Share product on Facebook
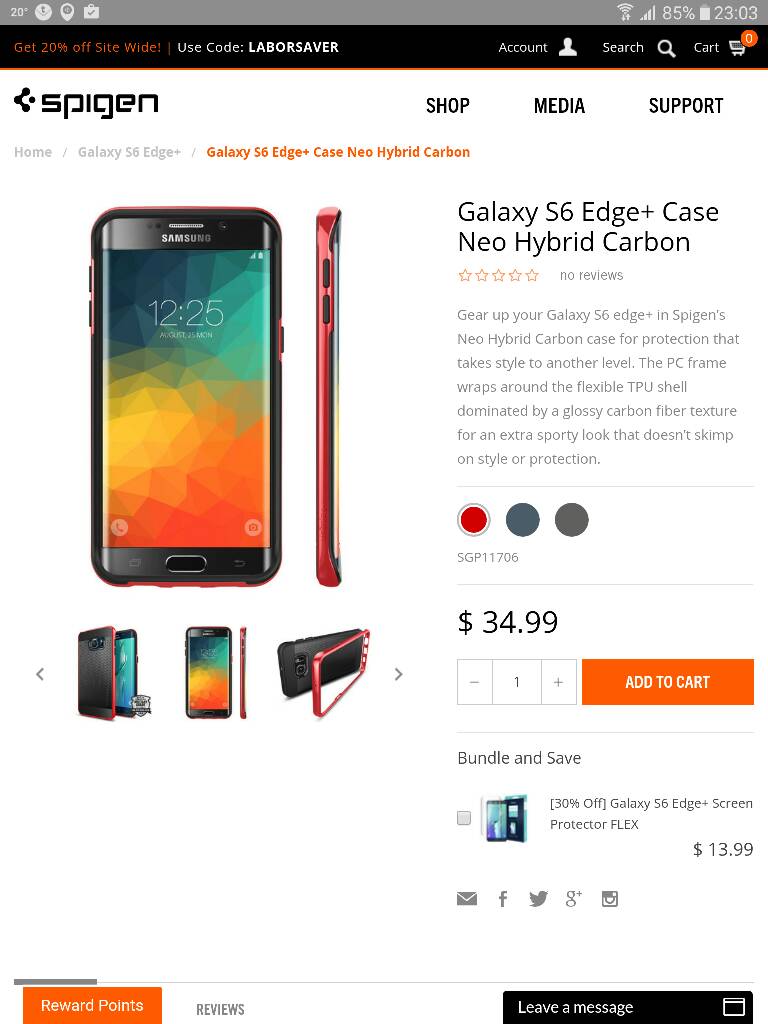The image size is (768, 1024). click(x=503, y=899)
